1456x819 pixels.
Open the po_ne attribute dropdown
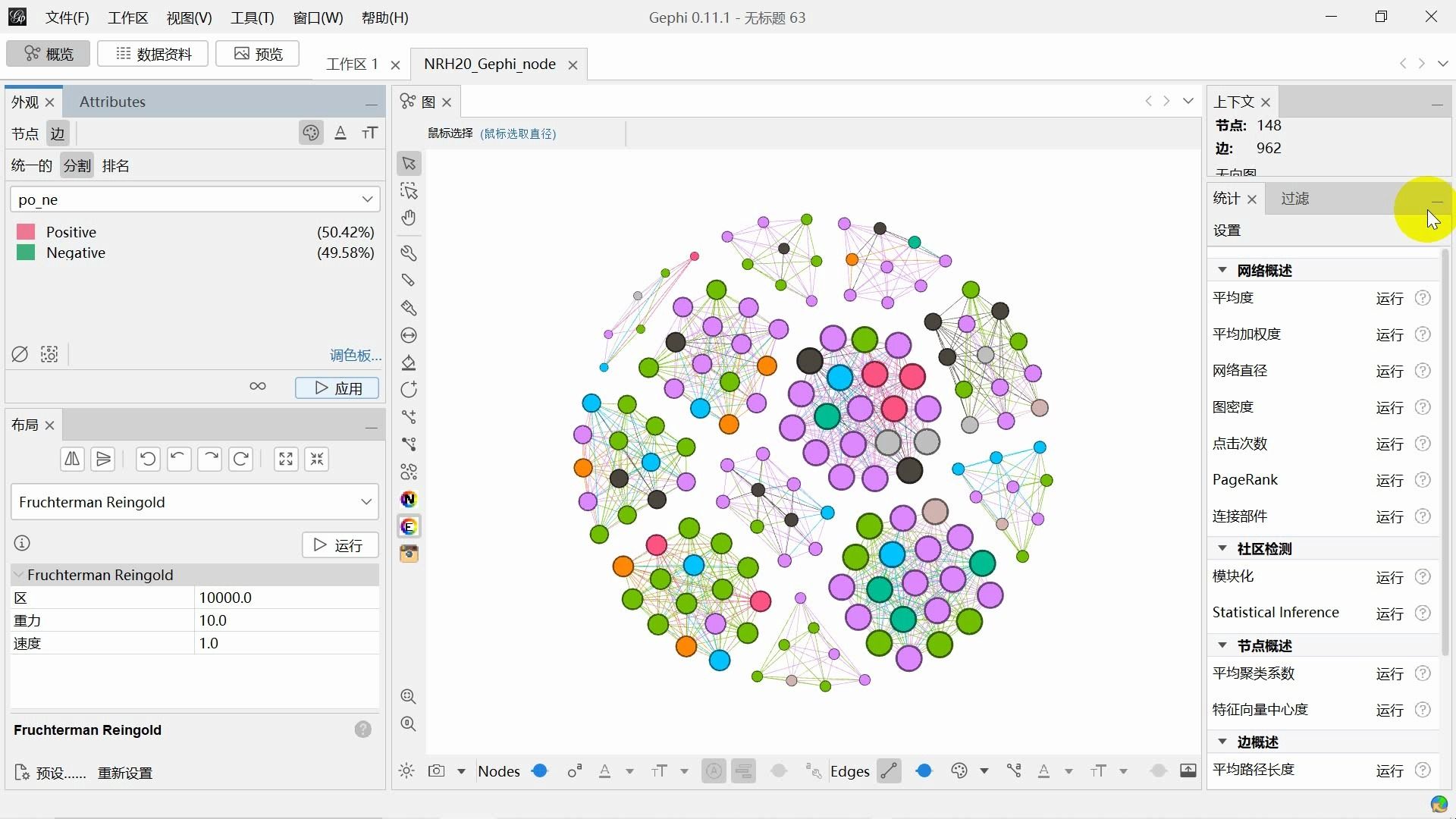(195, 199)
